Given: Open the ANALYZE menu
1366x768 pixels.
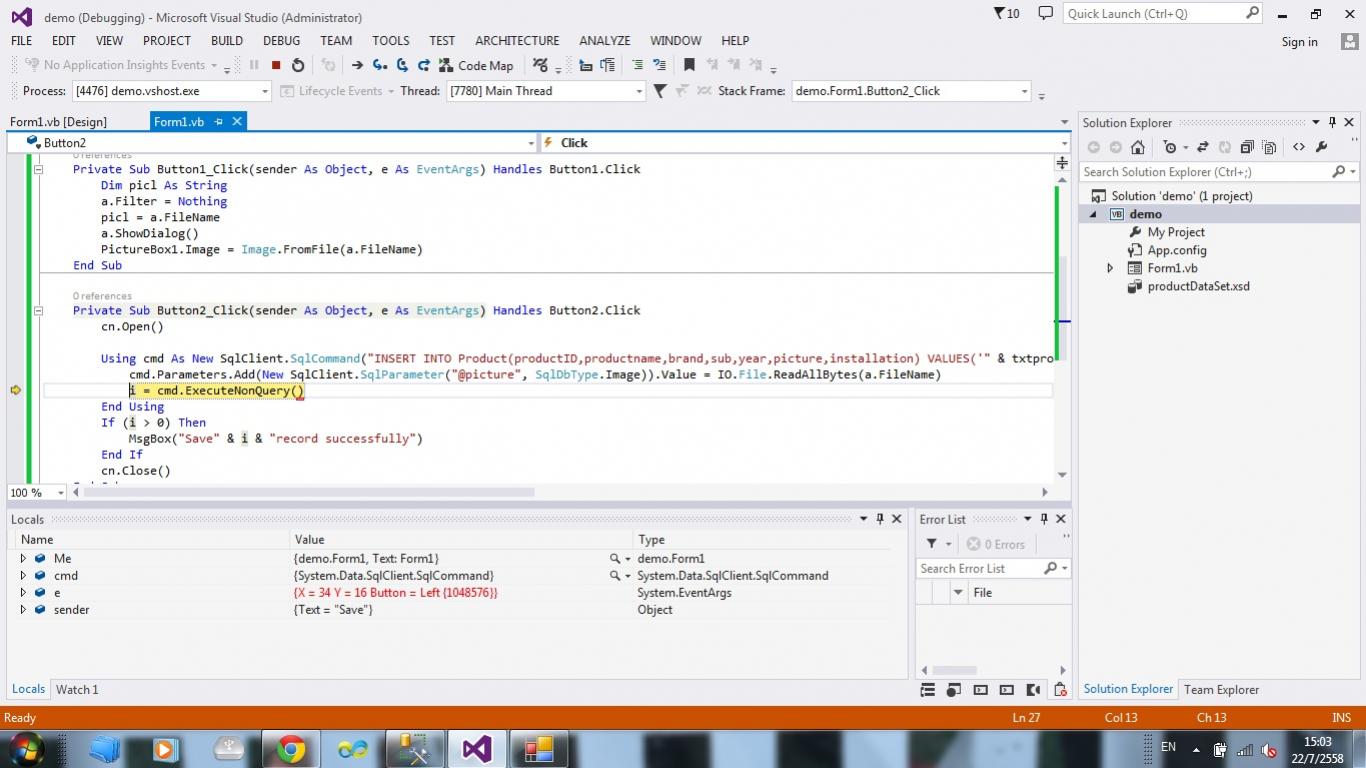Looking at the screenshot, I should click(605, 41).
